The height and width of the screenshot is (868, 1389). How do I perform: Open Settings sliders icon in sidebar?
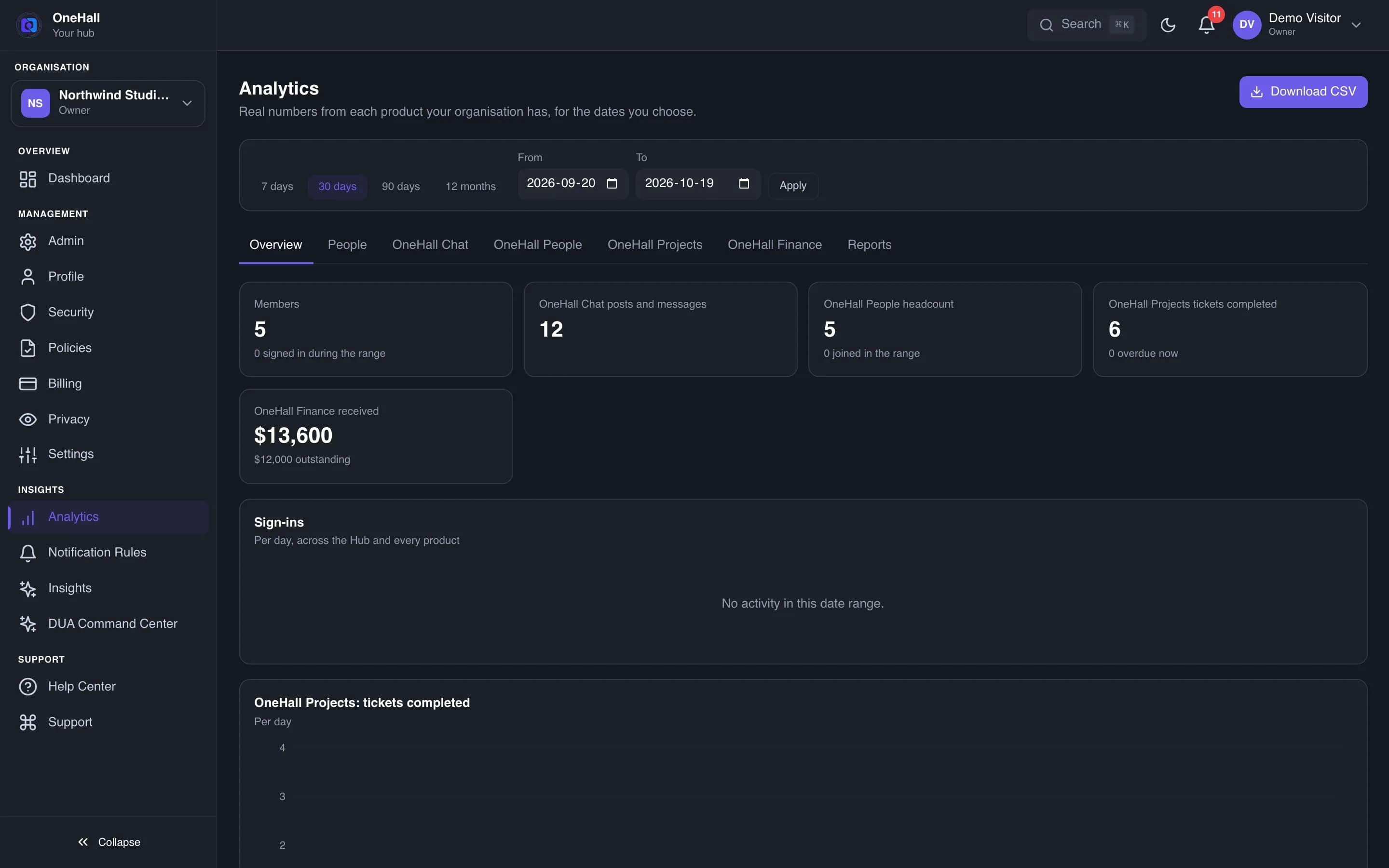click(x=27, y=455)
